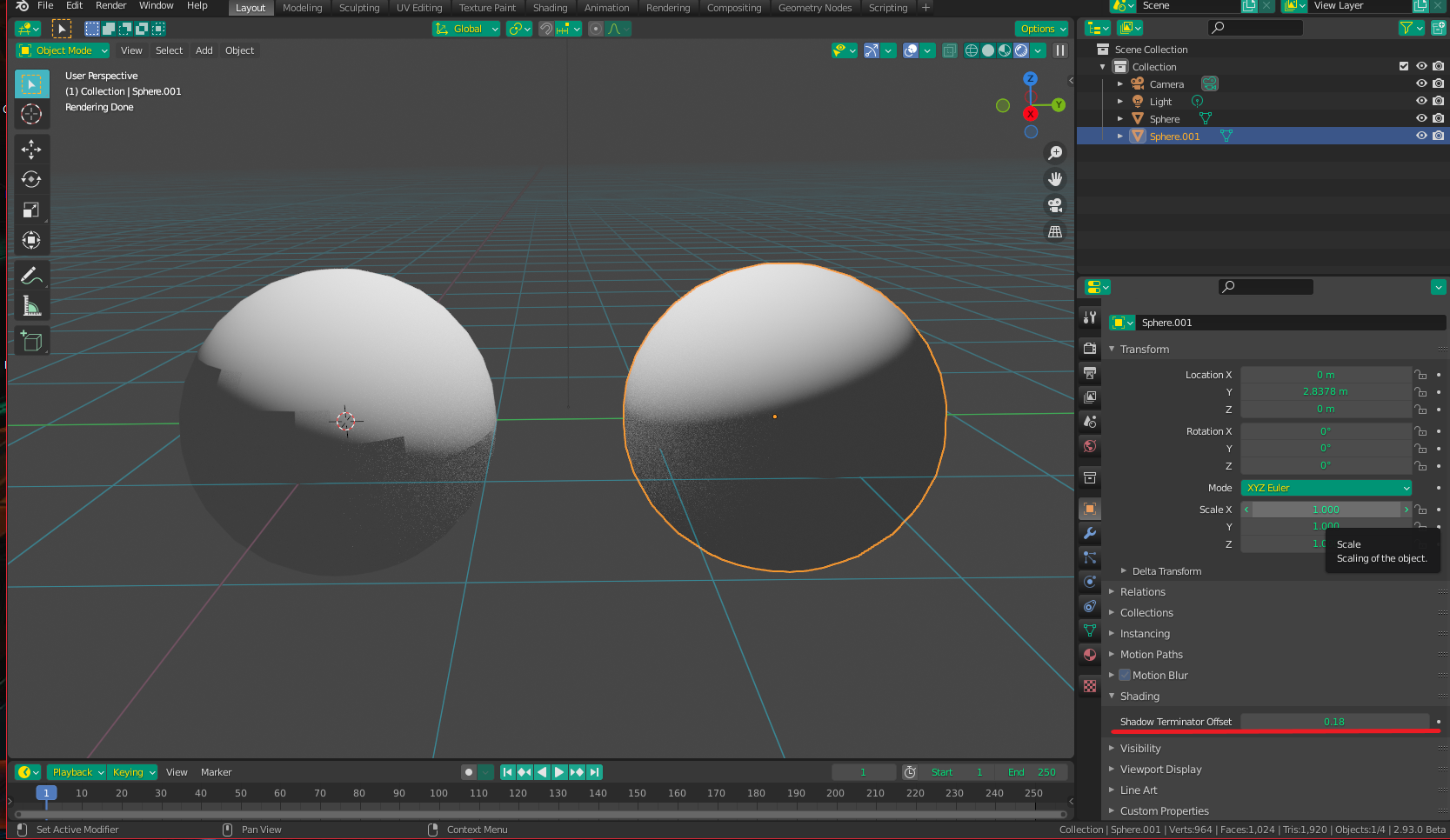Image resolution: width=1450 pixels, height=840 pixels.
Task: Hide Sphere.001 in the viewport
Action: [x=1421, y=136]
